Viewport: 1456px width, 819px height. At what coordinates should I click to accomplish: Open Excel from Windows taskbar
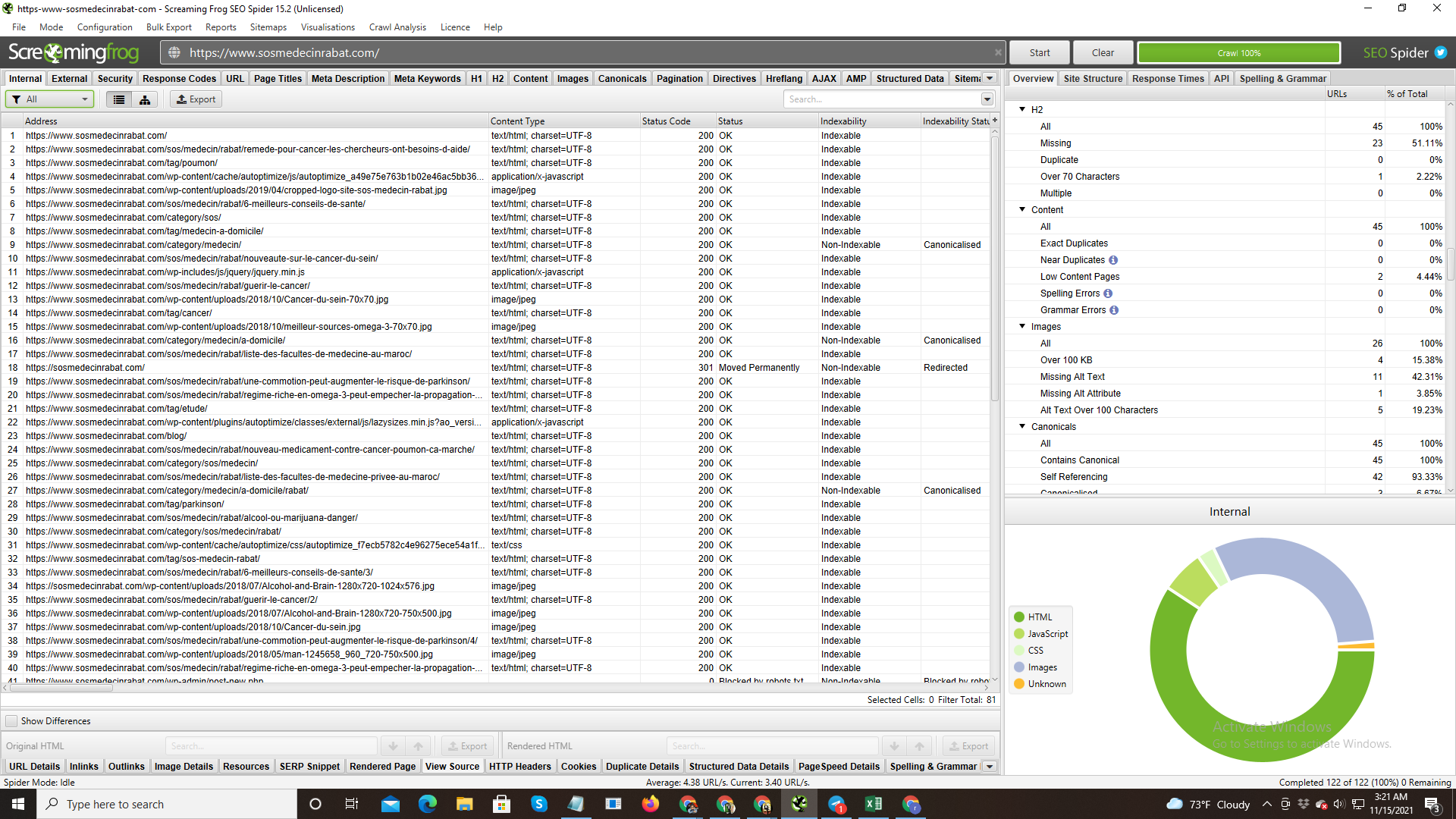point(874,804)
